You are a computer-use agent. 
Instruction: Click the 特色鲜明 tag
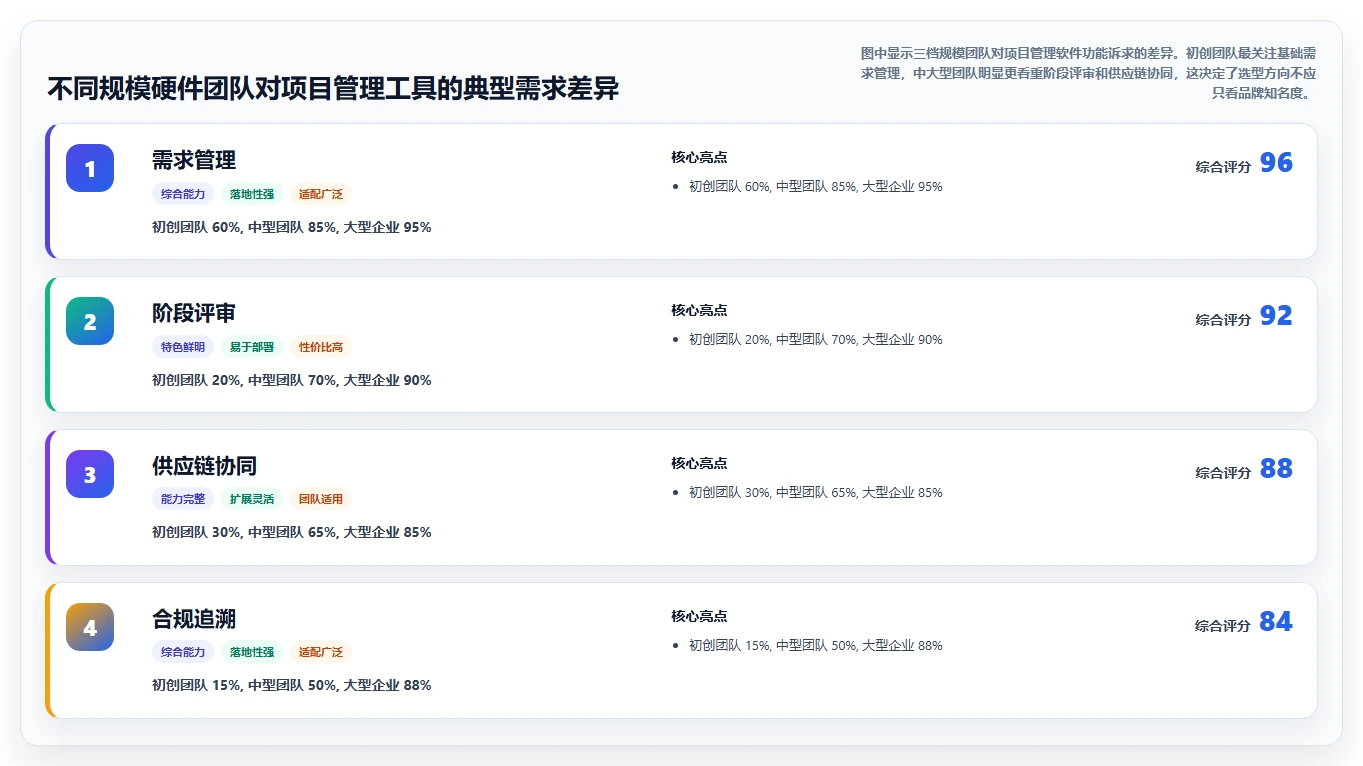pos(183,347)
